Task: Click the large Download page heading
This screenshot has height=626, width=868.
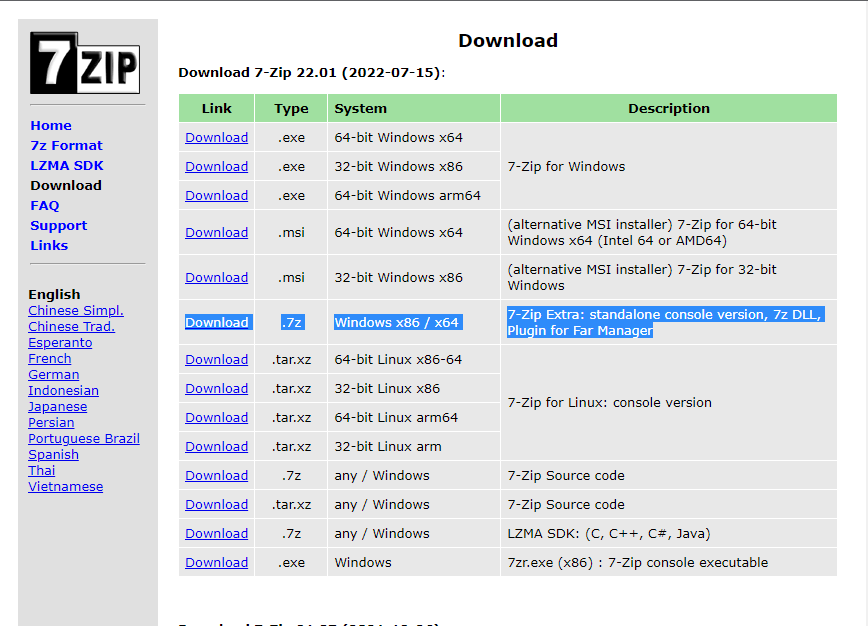Action: click(x=508, y=40)
